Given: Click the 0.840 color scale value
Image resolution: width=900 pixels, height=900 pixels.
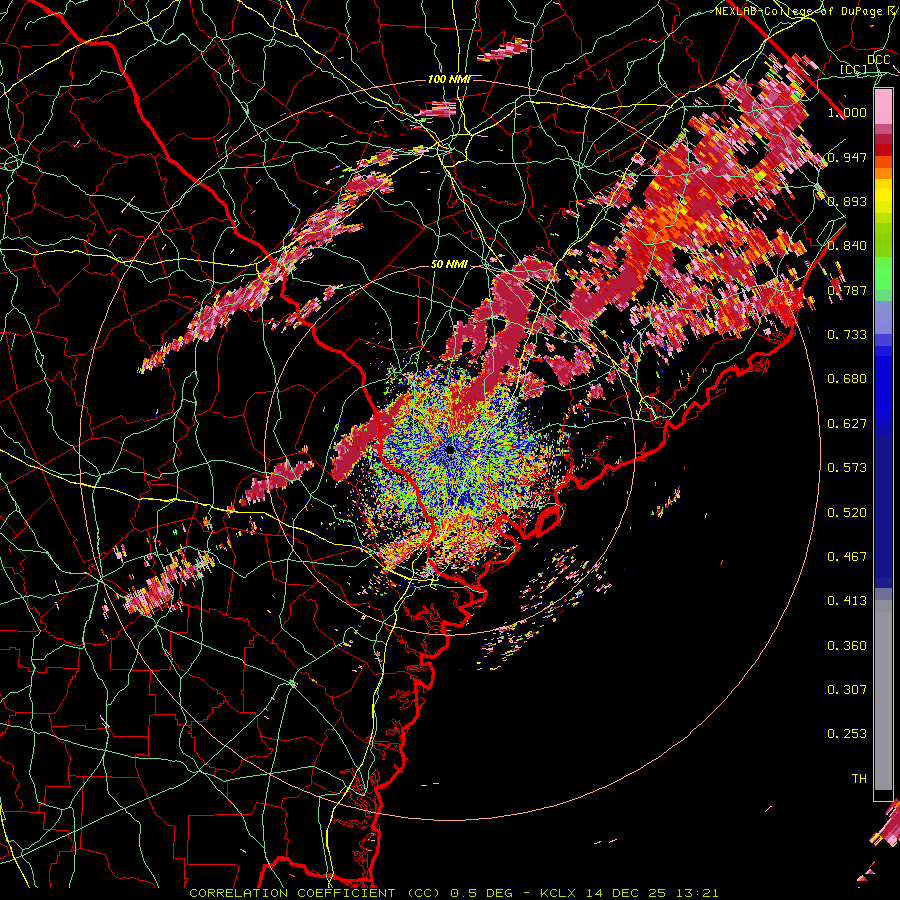Looking at the screenshot, I should click(847, 246).
